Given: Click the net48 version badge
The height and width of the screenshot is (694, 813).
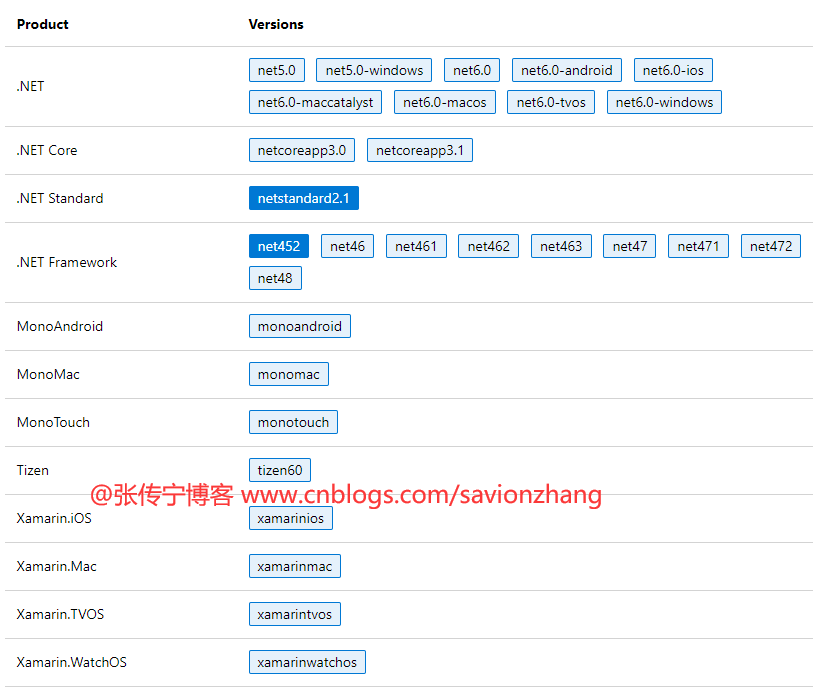Looking at the screenshot, I should click(x=275, y=278).
